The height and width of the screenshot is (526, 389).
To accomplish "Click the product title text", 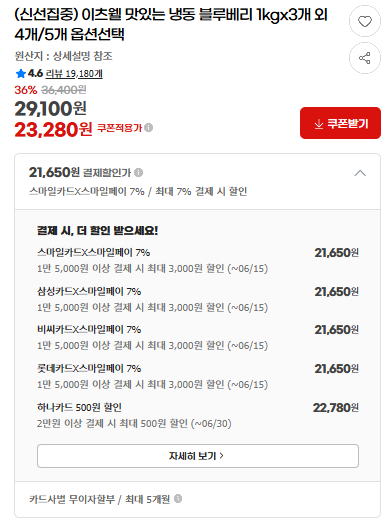I will coord(171,24).
